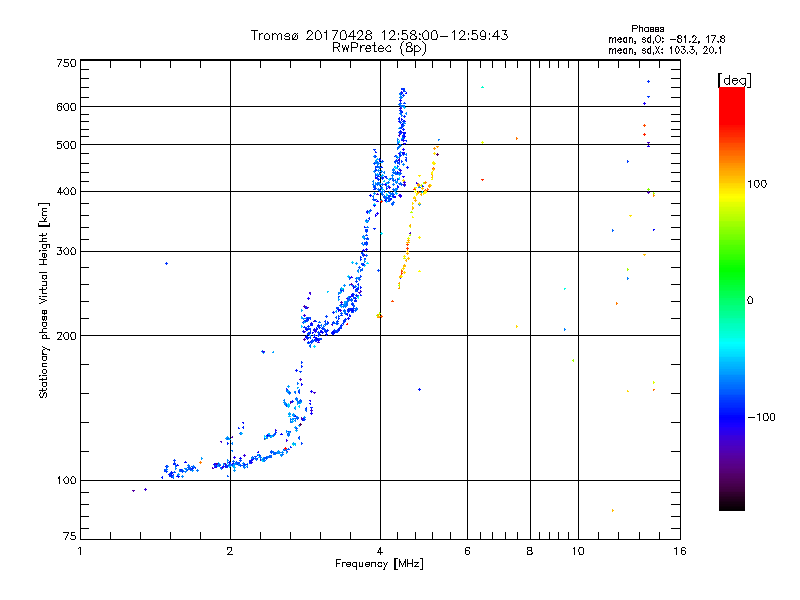Click the 'Stationary phase Virtual Height [km]' axis label

coord(43,300)
